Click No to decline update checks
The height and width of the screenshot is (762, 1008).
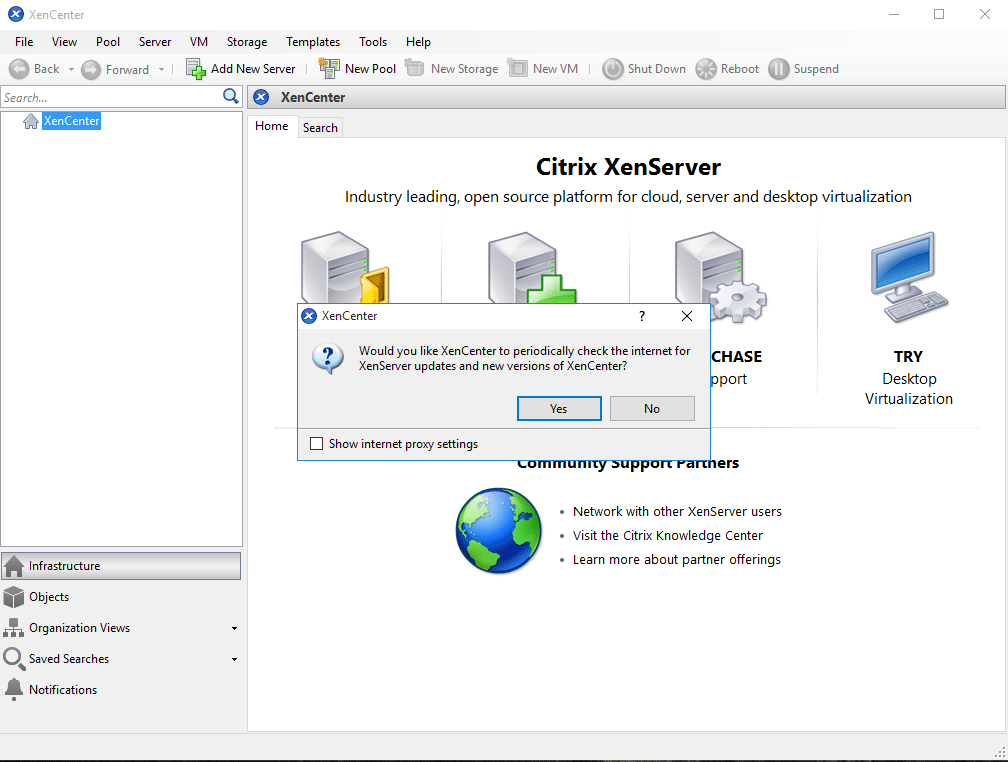652,408
